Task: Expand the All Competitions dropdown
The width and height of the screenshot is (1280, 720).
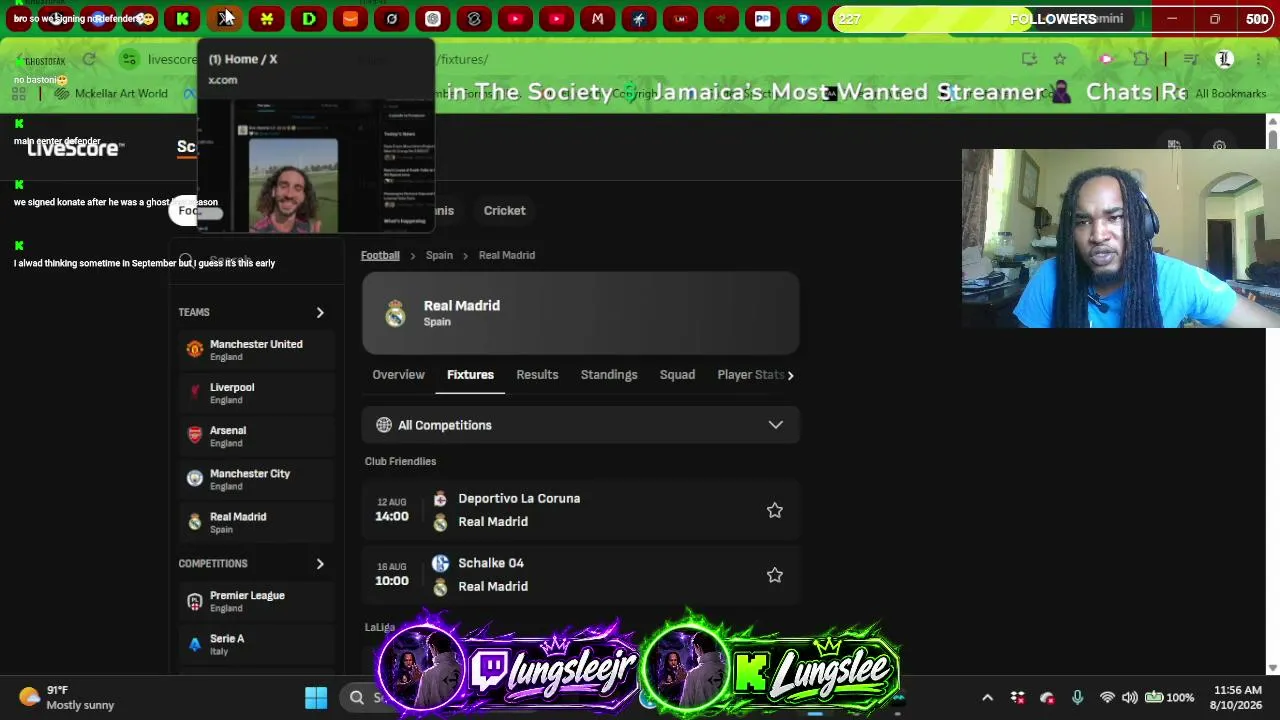Action: click(x=580, y=425)
